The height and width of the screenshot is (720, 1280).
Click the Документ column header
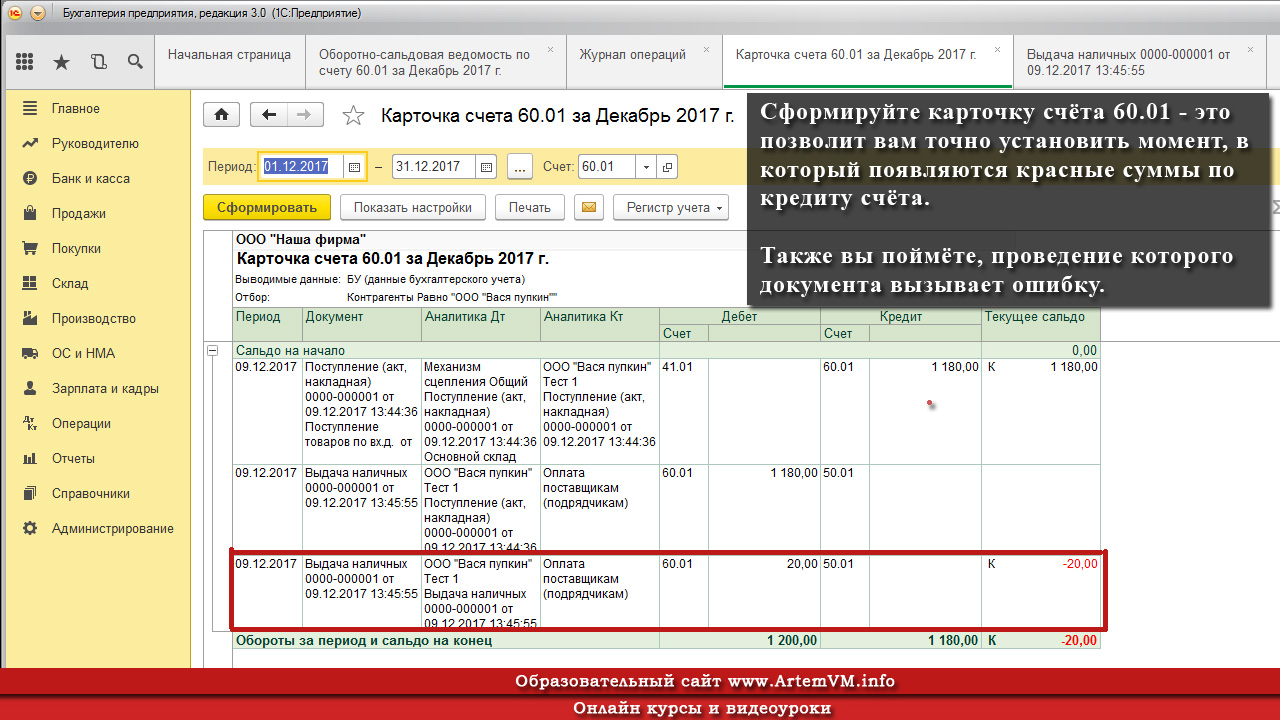(362, 324)
